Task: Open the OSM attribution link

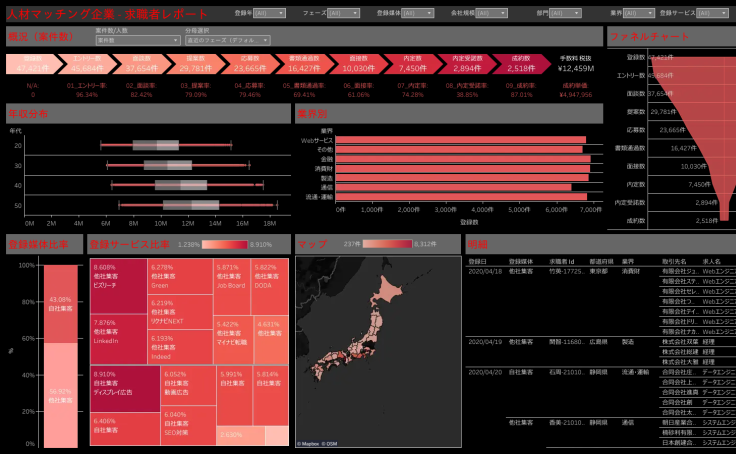Action: tap(332, 444)
